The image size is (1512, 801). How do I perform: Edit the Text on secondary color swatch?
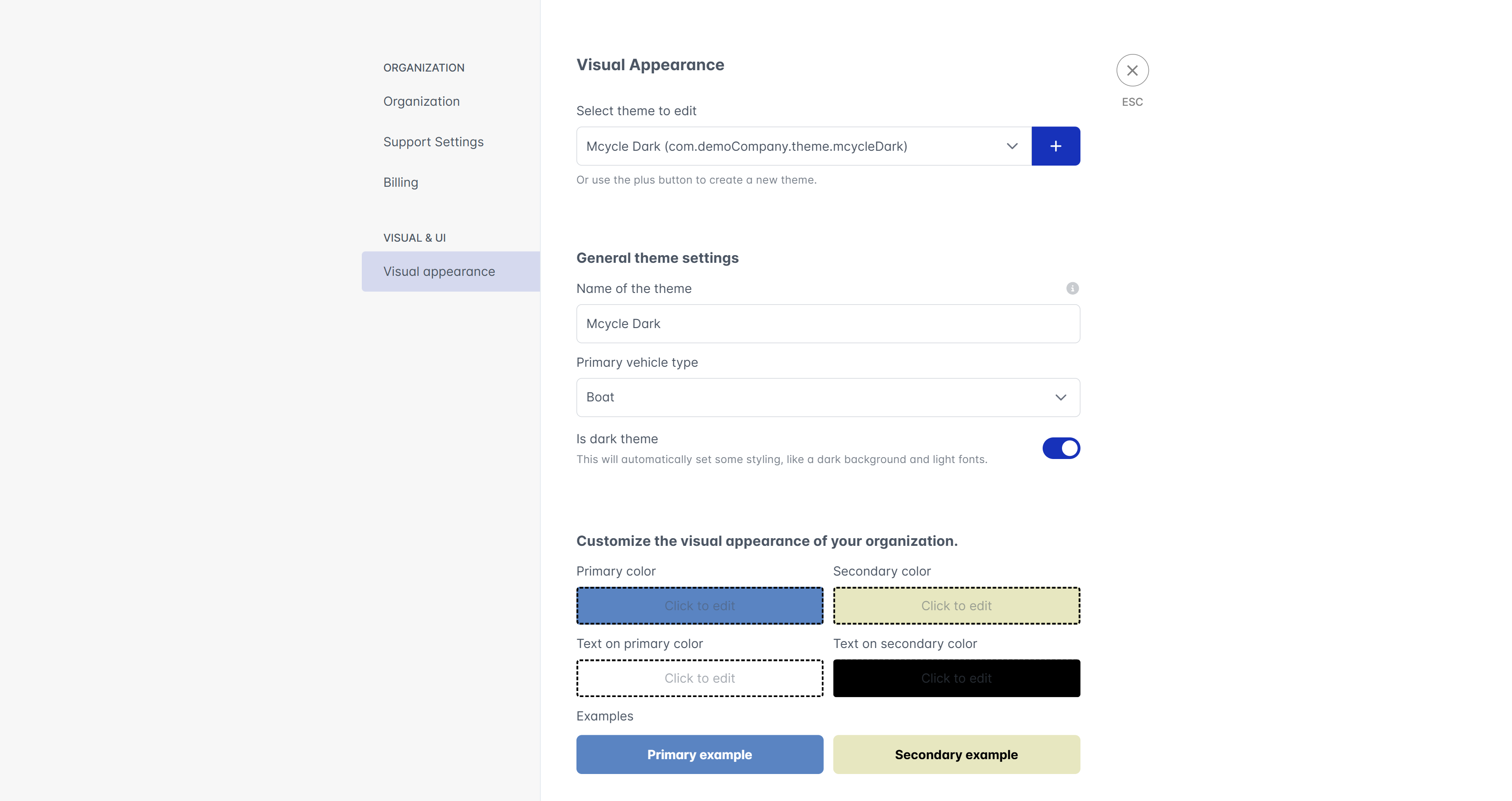955,678
